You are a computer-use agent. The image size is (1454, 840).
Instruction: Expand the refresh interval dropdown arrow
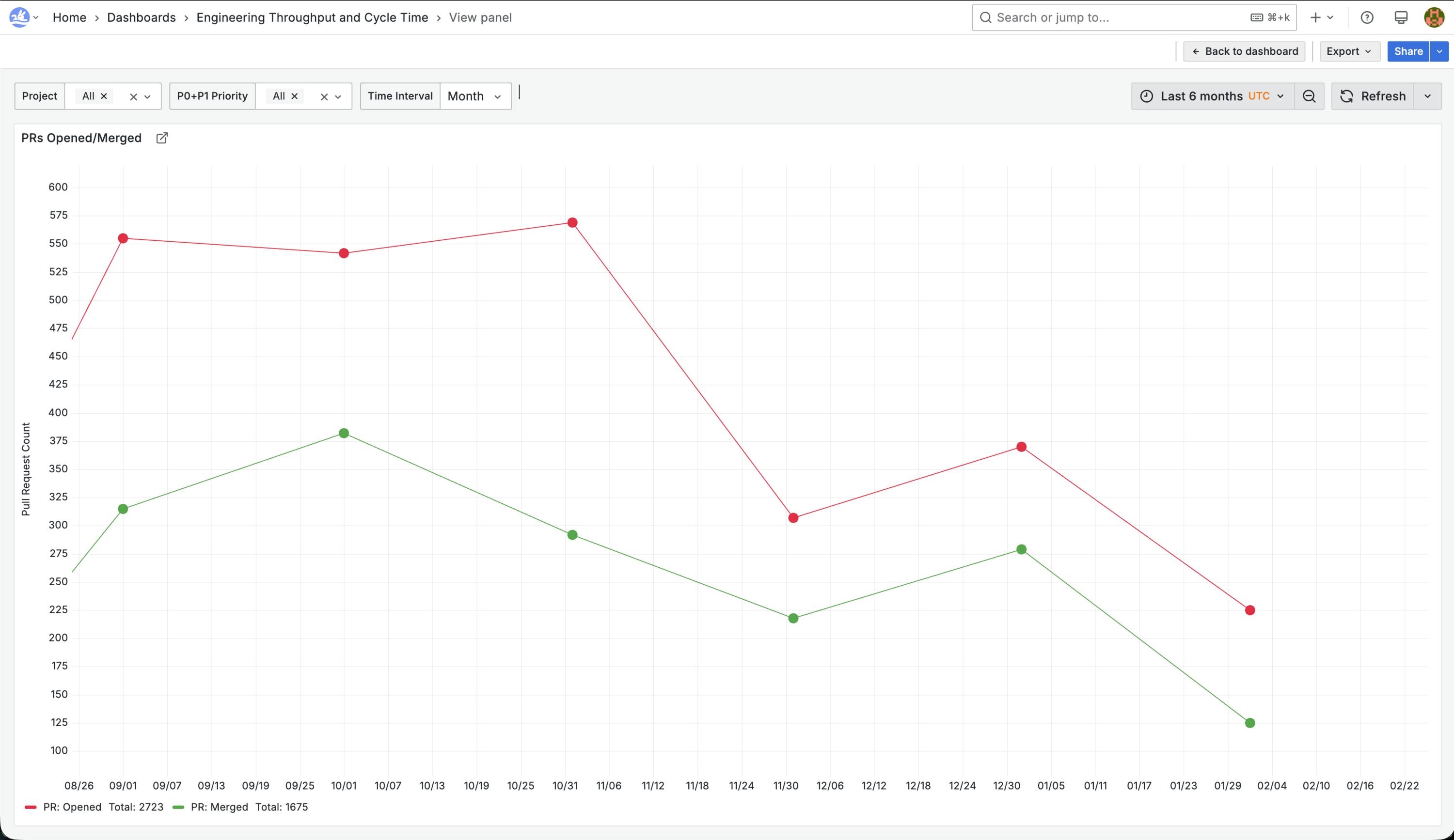1427,96
